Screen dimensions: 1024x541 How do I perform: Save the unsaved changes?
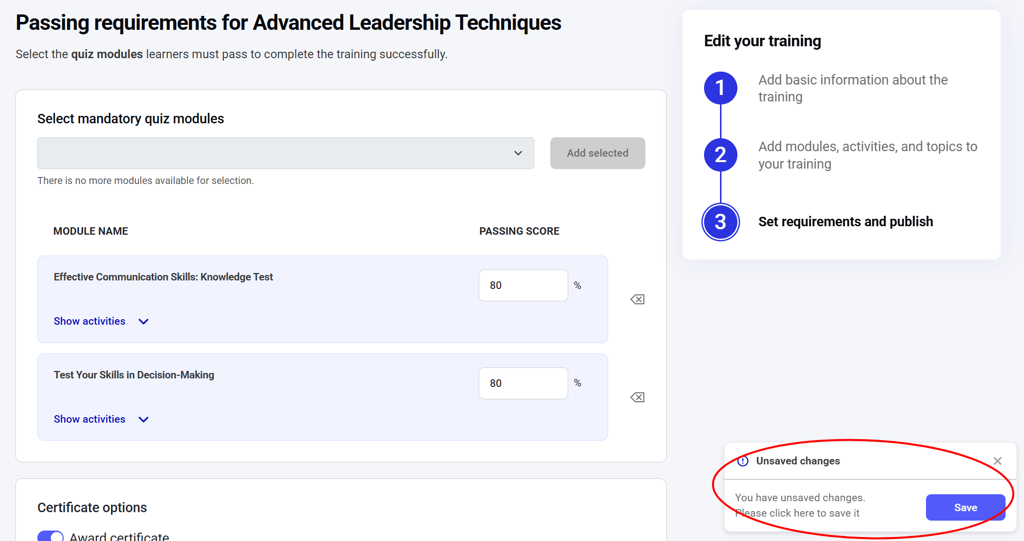[965, 508]
